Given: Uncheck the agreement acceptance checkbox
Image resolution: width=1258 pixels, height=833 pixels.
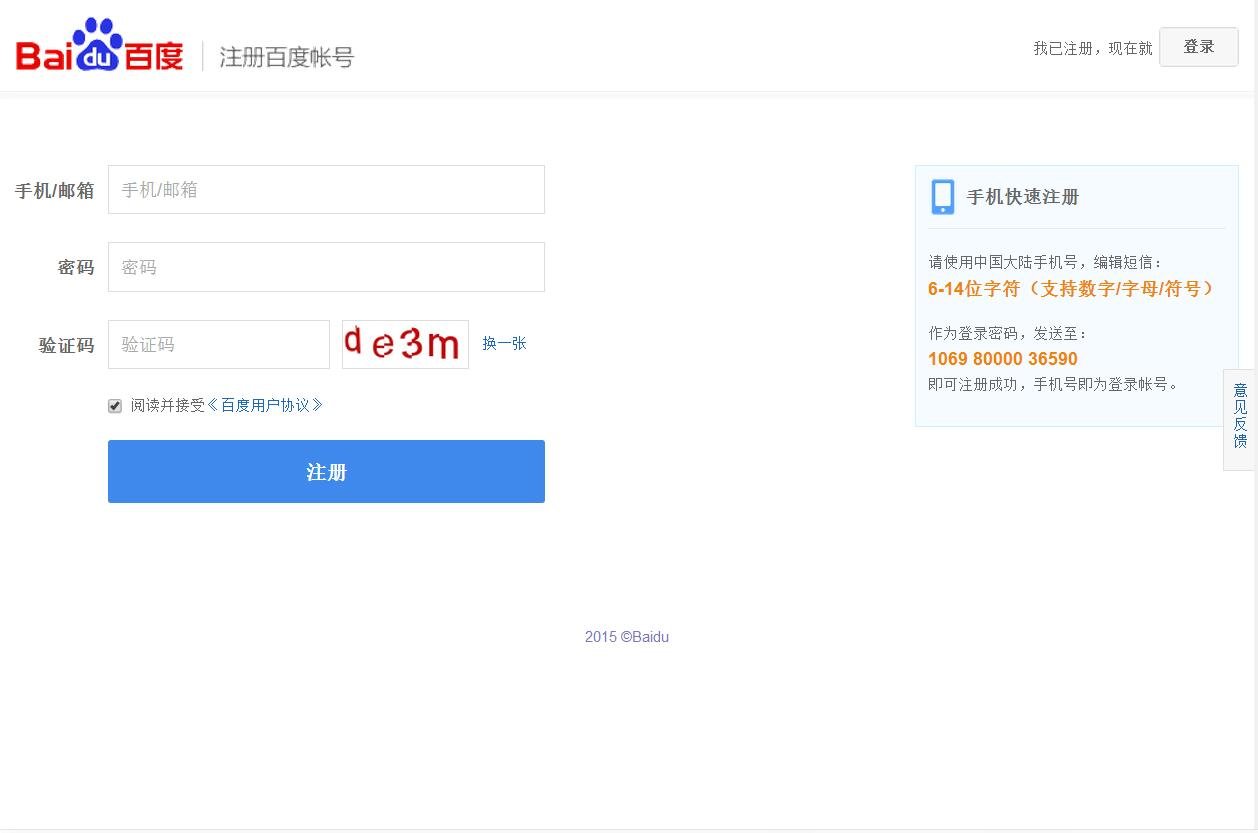Looking at the screenshot, I should (x=114, y=405).
